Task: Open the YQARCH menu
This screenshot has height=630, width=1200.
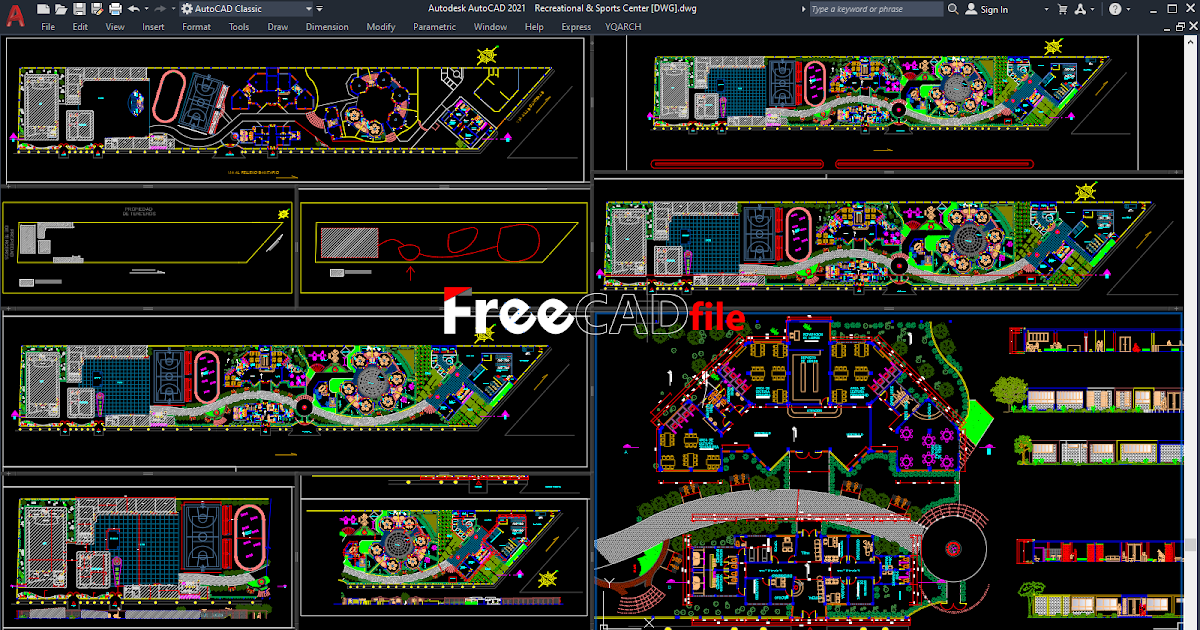Action: point(622,26)
